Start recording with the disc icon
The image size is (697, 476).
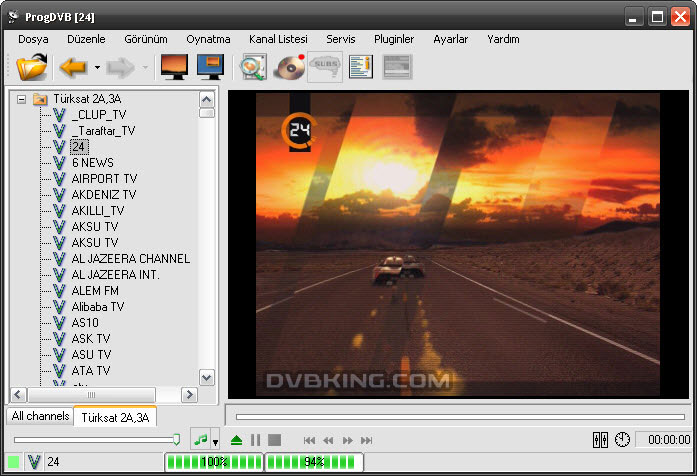pos(289,67)
